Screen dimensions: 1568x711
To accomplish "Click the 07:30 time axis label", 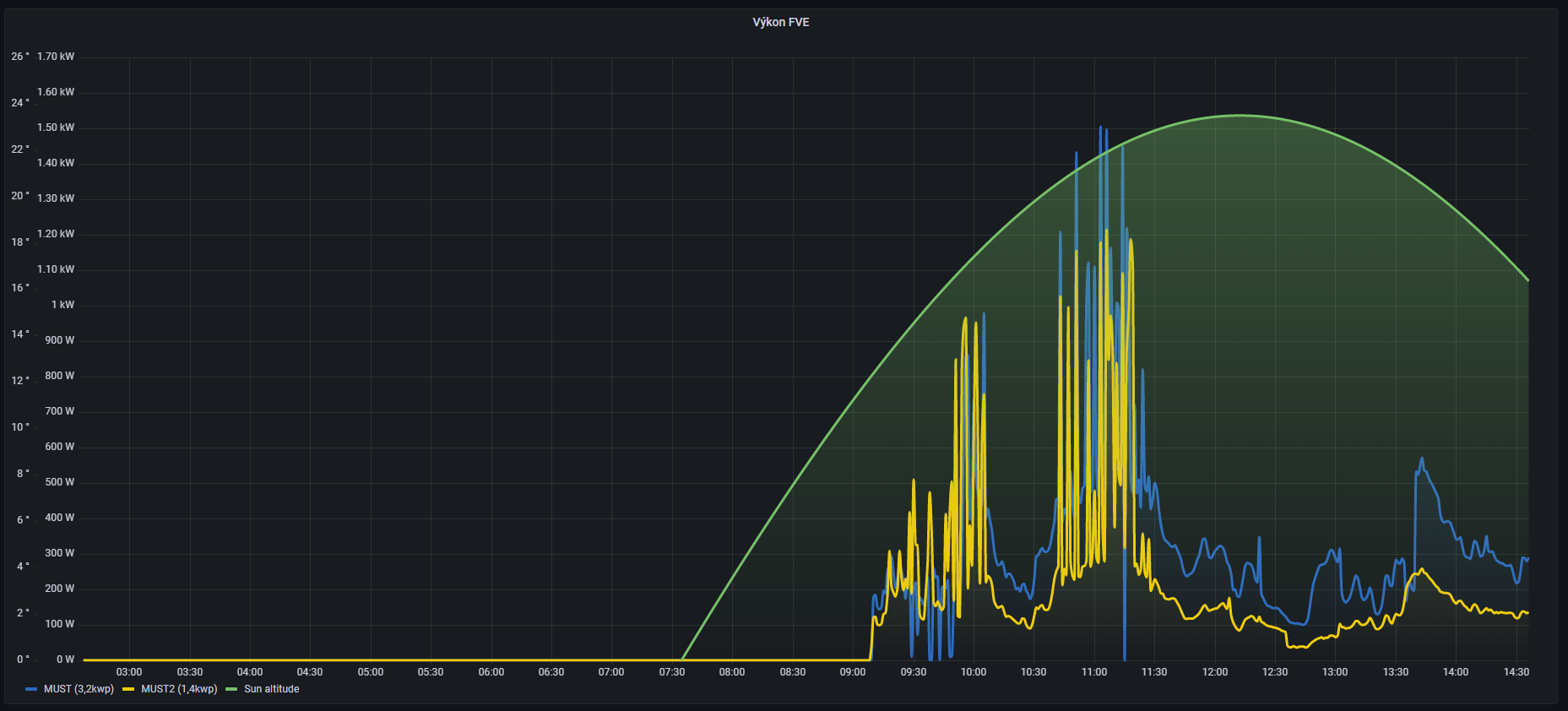I will [672, 672].
